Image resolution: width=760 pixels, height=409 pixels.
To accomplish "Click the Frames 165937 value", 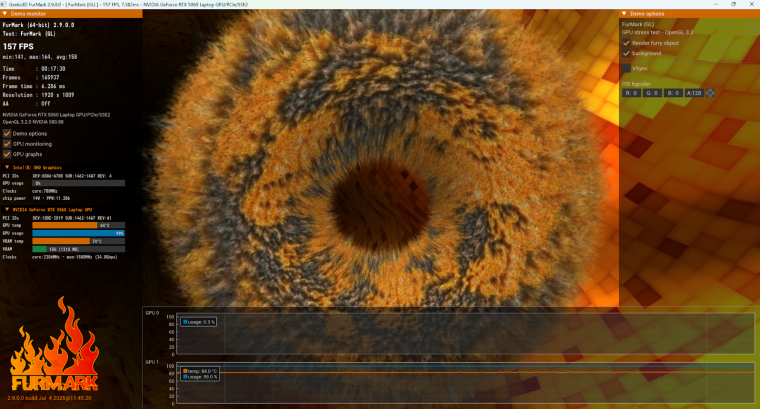I will [x=50, y=78].
